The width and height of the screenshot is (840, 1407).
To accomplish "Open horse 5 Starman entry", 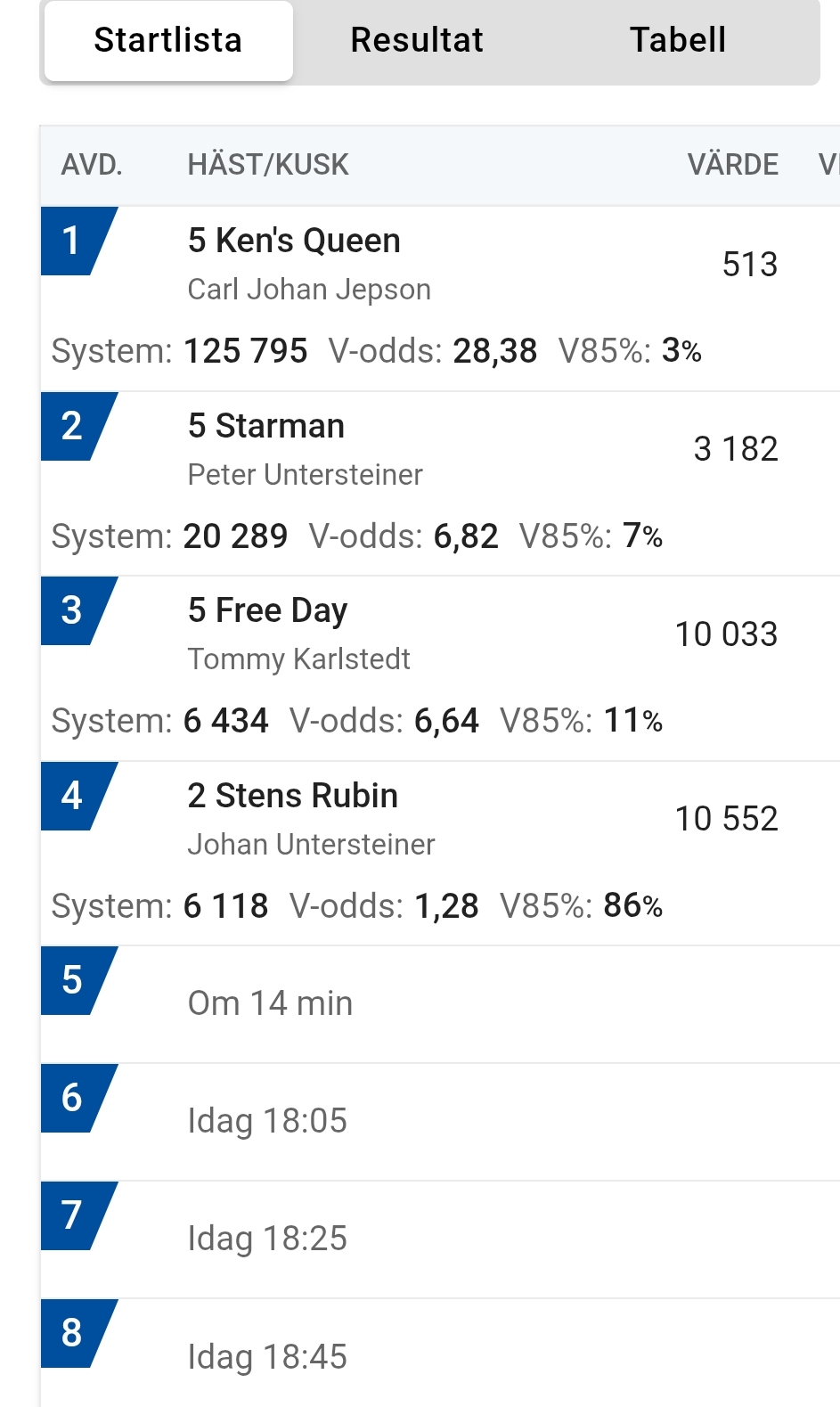I will (x=265, y=427).
